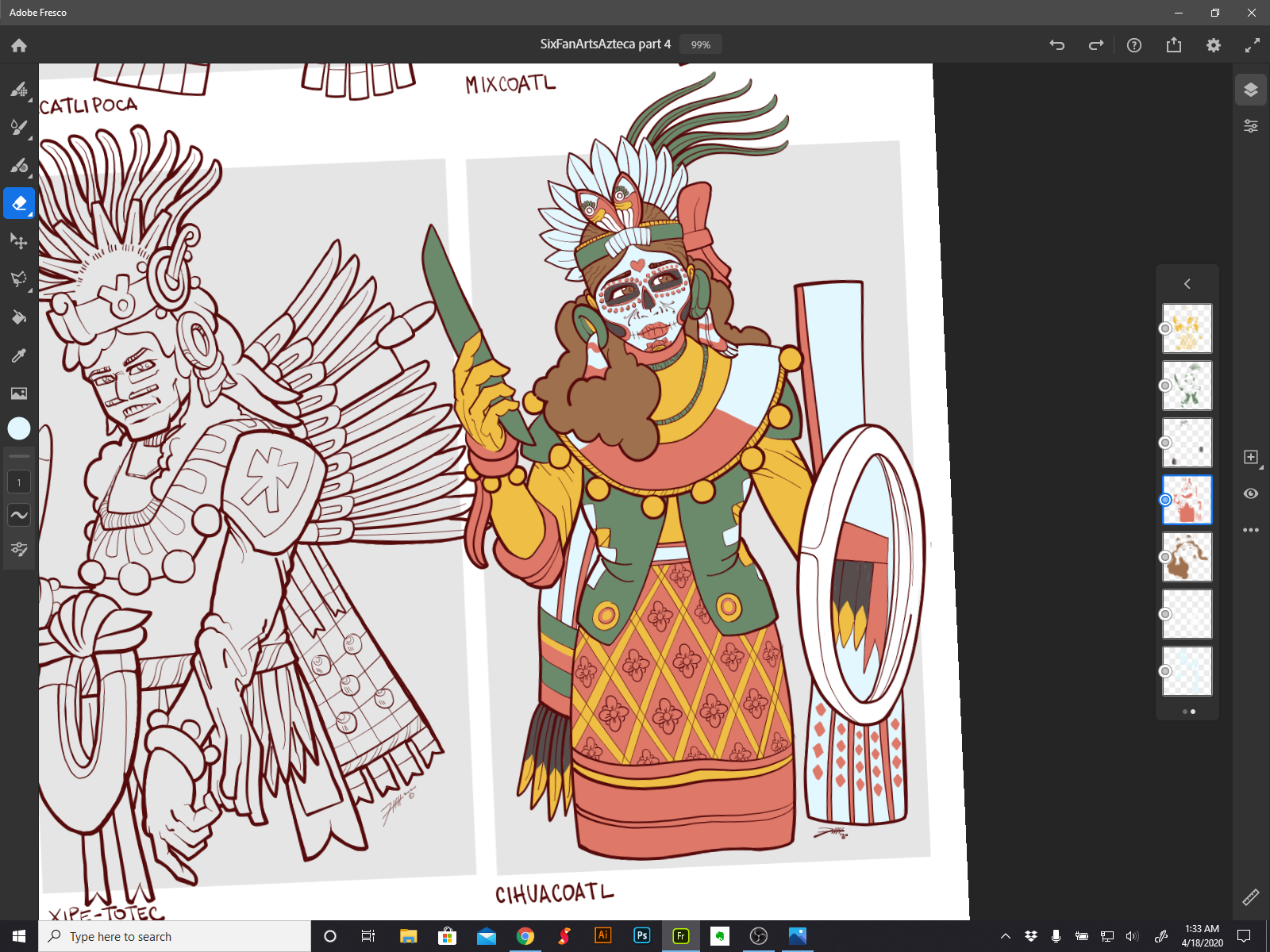Select the light blue bottom layer thumbnail
Image resolution: width=1270 pixels, height=952 pixels.
(x=1187, y=671)
